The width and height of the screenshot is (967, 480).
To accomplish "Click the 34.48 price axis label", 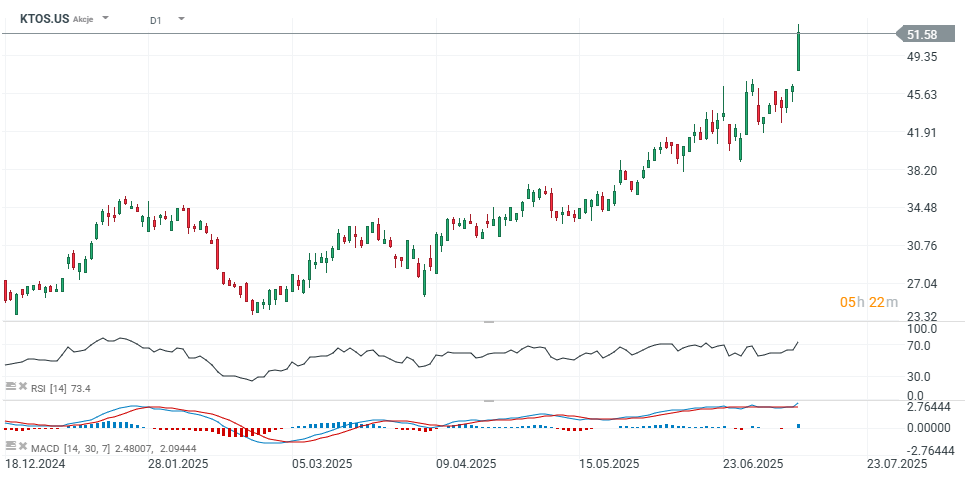I will pyautogui.click(x=922, y=209).
